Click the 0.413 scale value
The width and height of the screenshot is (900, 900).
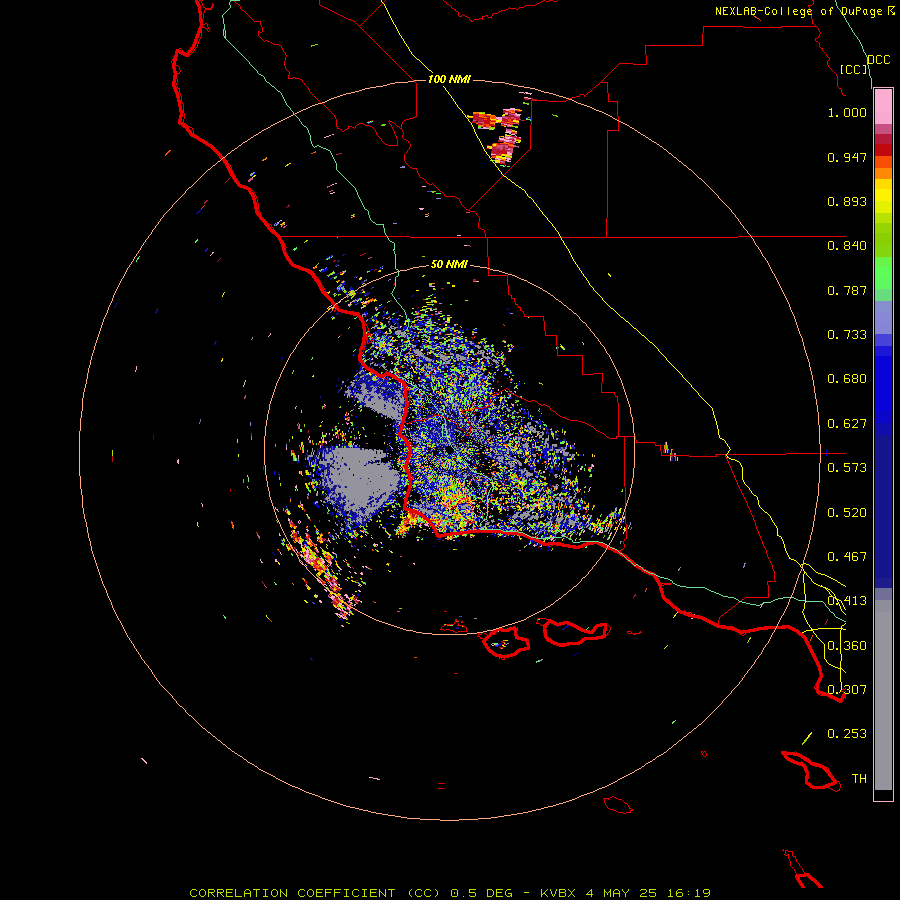tap(847, 601)
